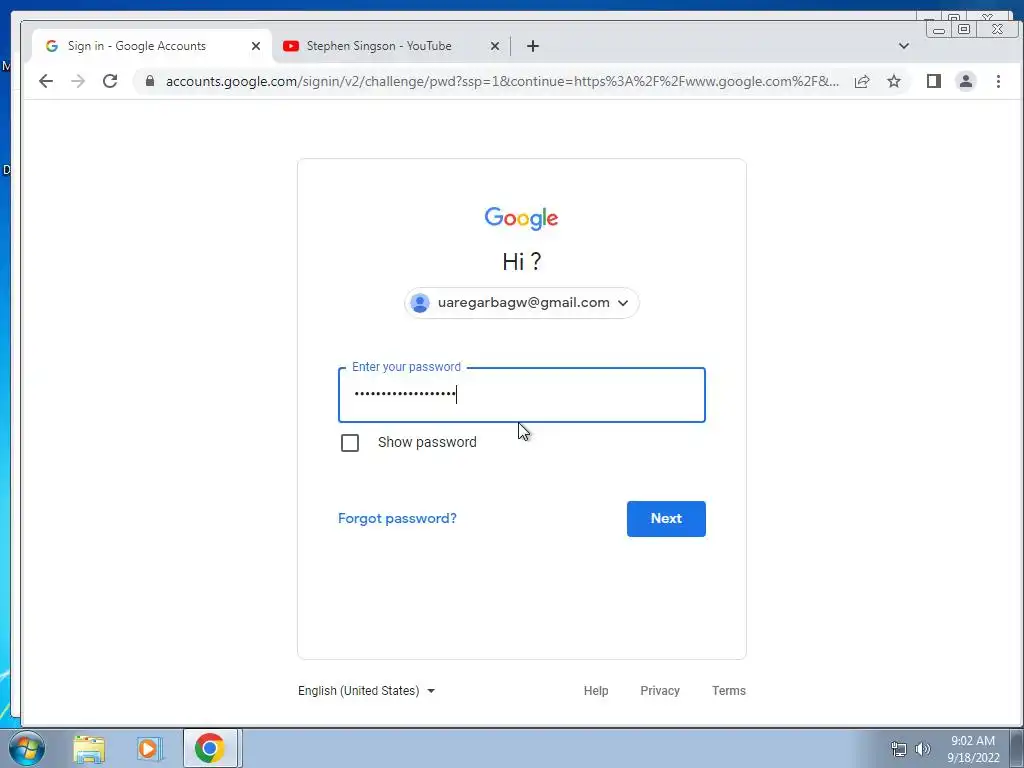Open the Help link

pyautogui.click(x=596, y=691)
